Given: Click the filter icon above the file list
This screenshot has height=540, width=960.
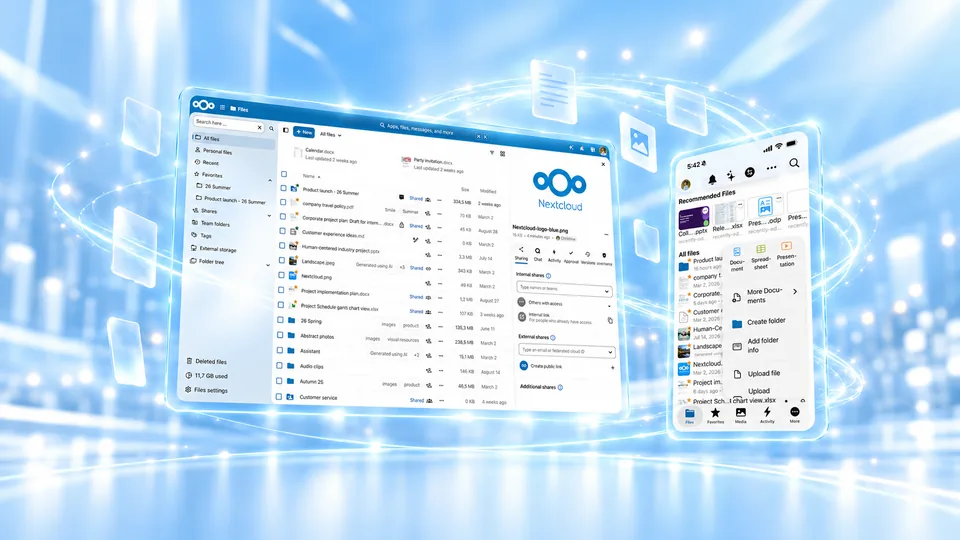Looking at the screenshot, I should point(492,153).
